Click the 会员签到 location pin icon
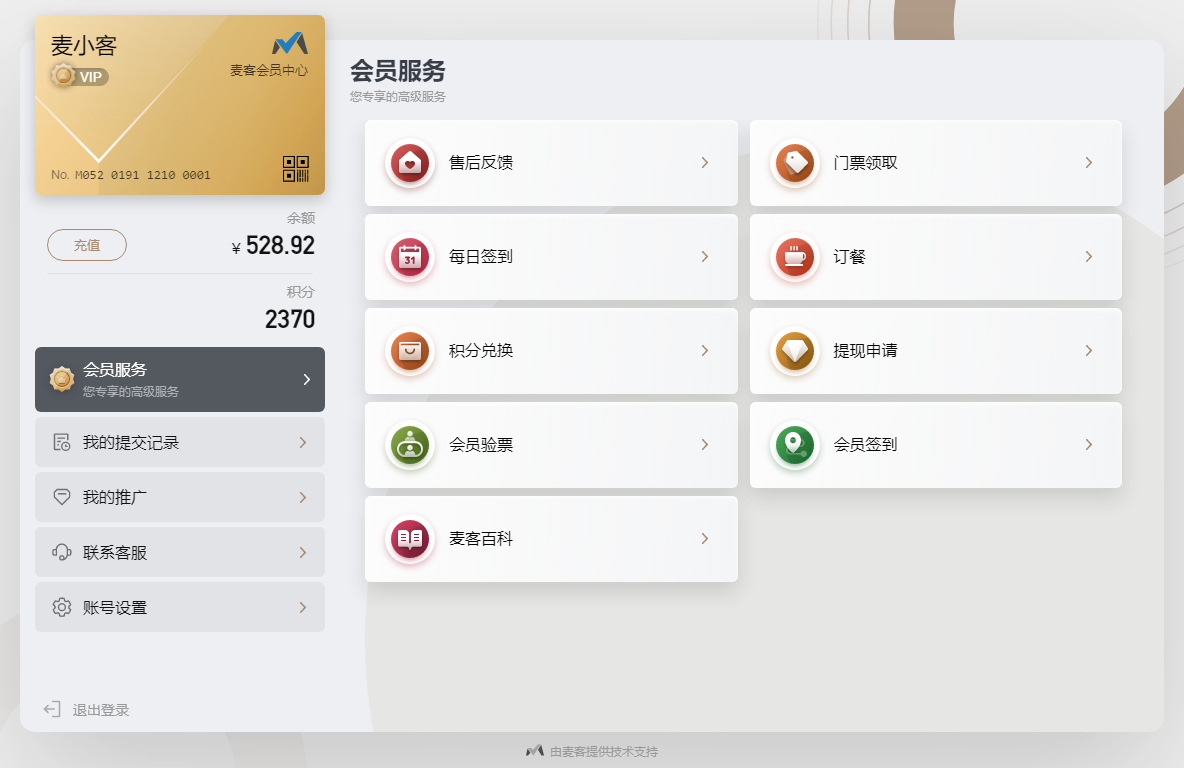1184x768 pixels. [795, 445]
